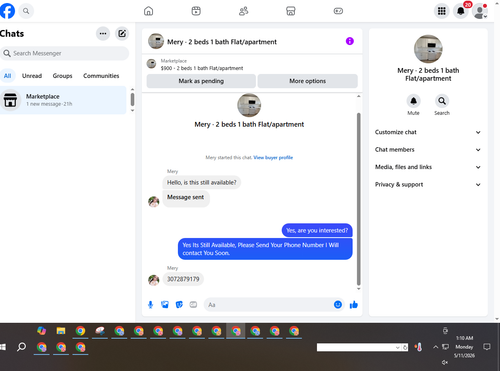Select the Groups chats filter
This screenshot has width=500, height=371.
click(x=62, y=76)
